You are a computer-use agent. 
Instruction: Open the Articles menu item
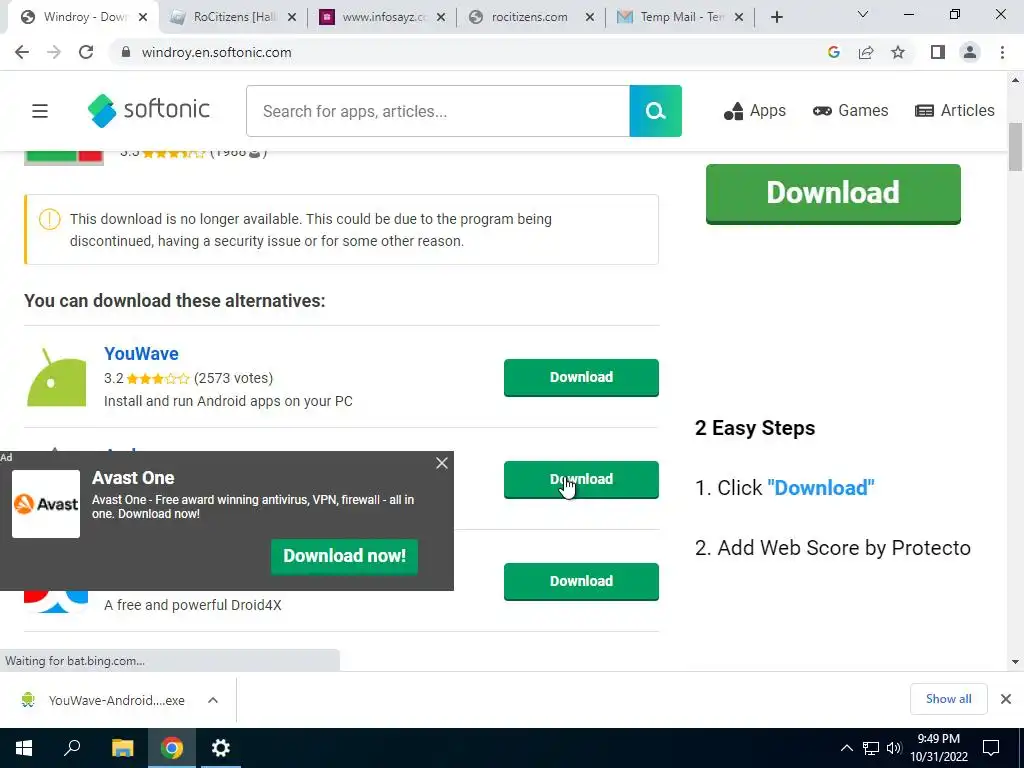[x=955, y=111]
